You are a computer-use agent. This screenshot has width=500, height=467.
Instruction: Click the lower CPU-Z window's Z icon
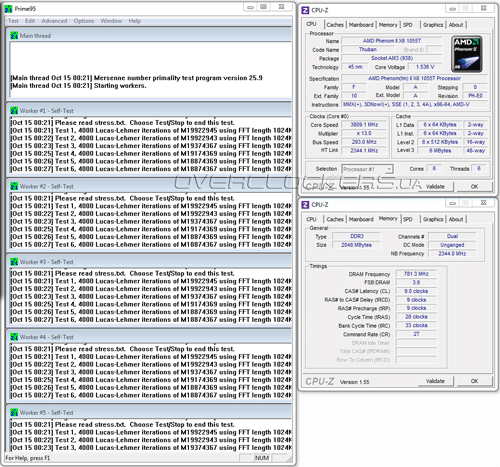click(305, 204)
